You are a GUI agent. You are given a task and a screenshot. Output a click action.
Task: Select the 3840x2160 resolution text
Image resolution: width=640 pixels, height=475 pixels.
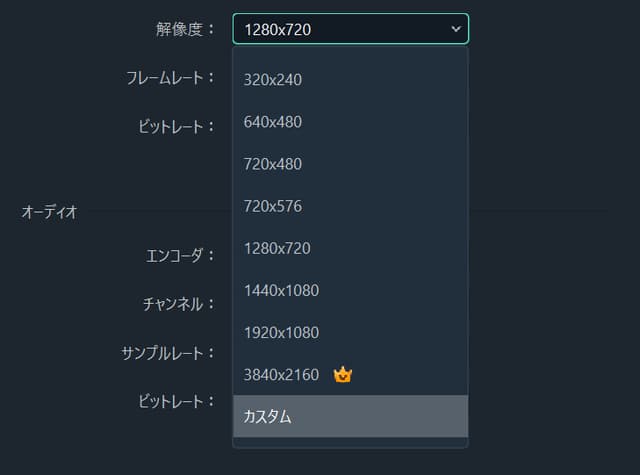click(x=281, y=375)
